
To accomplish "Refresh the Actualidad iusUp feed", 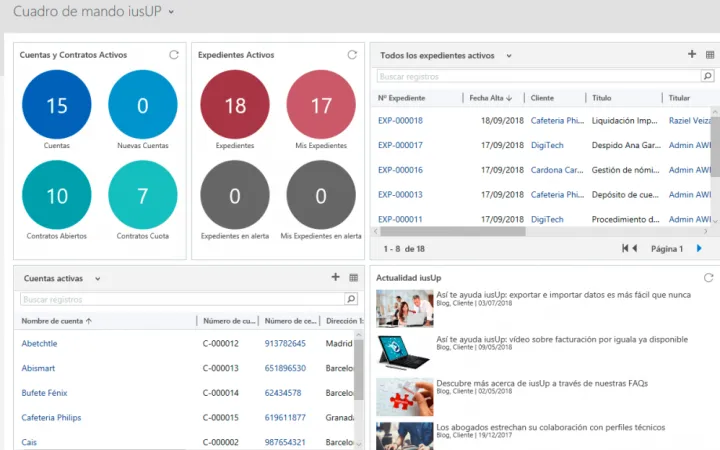I will 709,277.
